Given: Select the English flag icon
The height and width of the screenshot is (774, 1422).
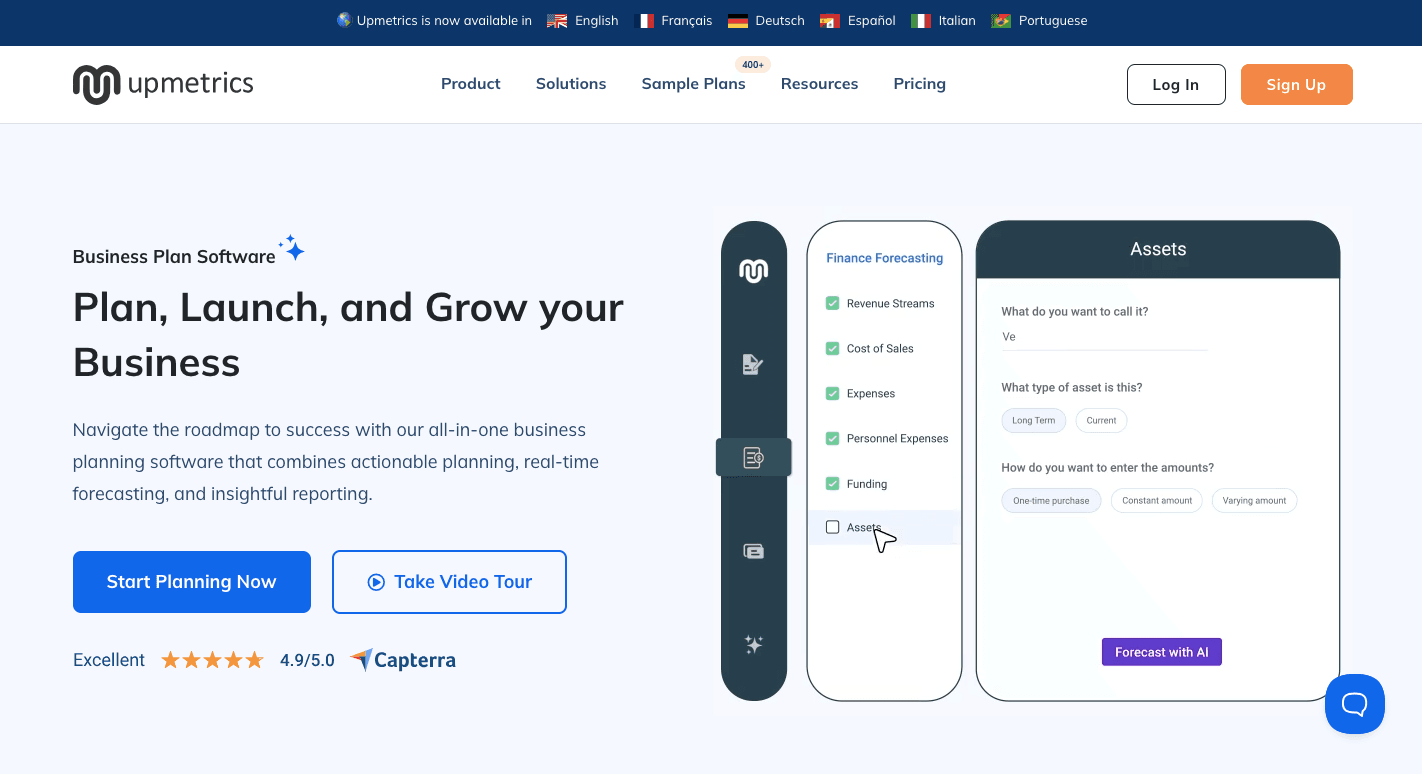Looking at the screenshot, I should pos(557,21).
